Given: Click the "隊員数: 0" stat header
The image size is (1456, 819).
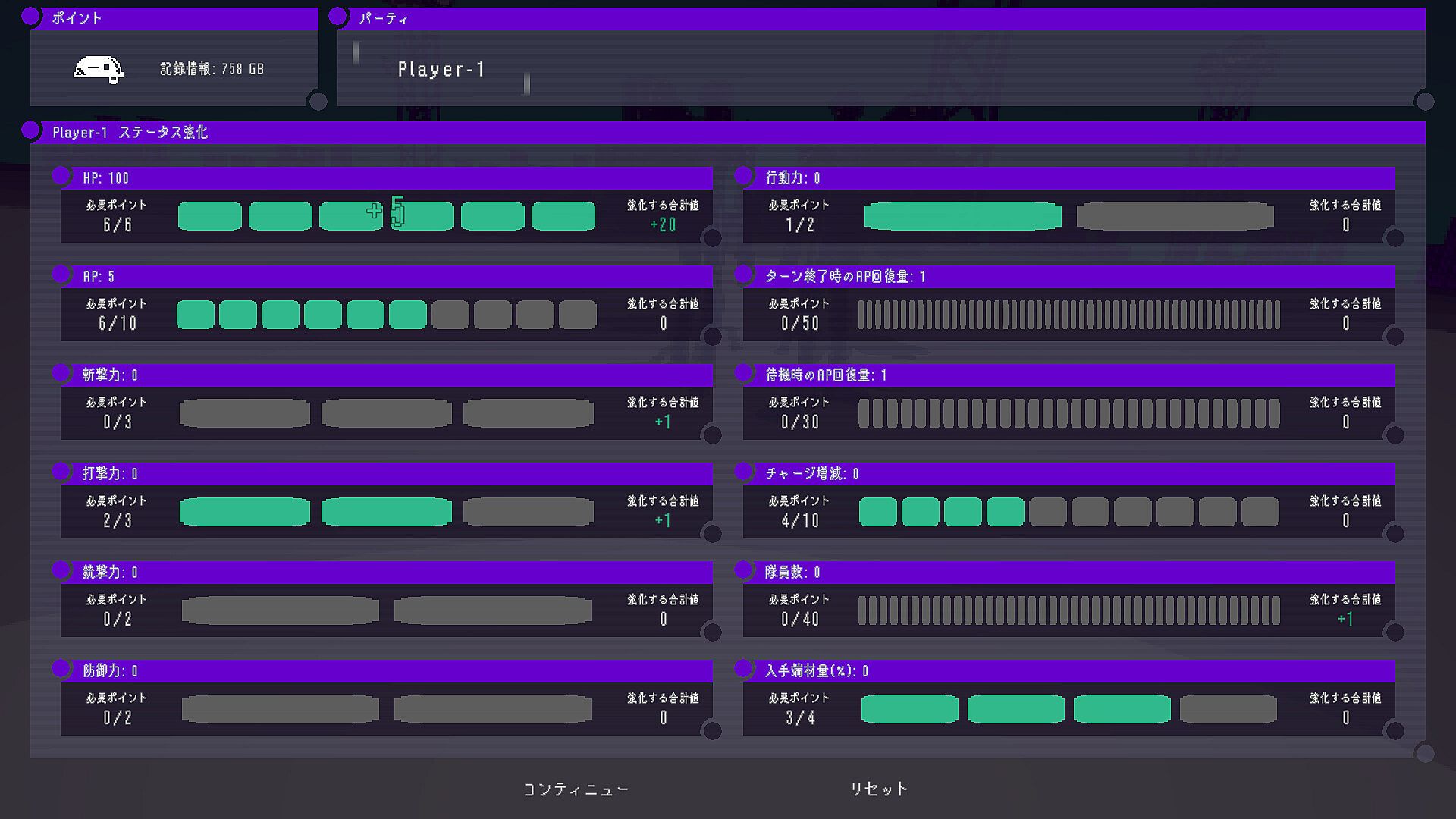Looking at the screenshot, I should pyautogui.click(x=1069, y=573).
